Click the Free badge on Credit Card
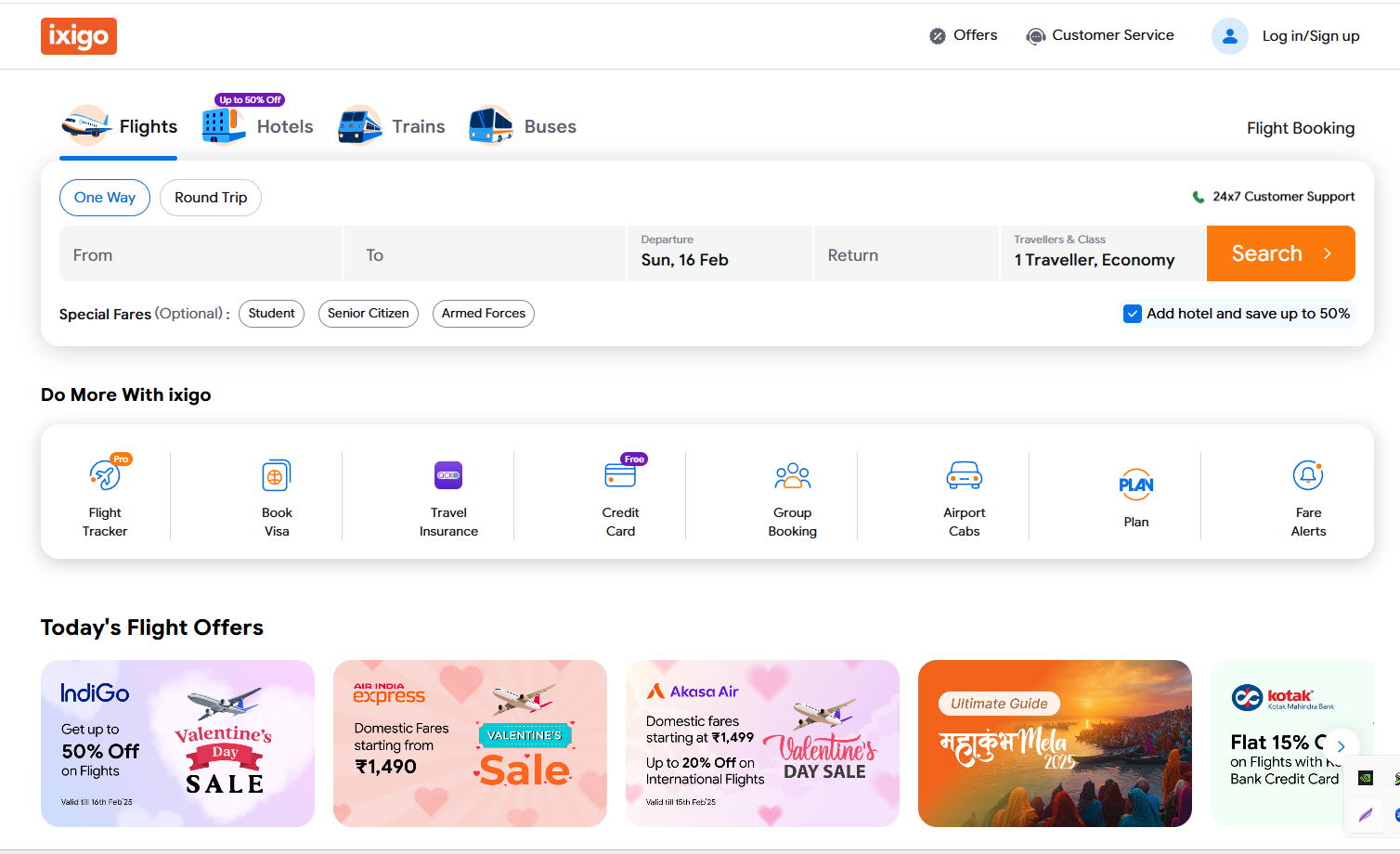This screenshot has height=854, width=1400. point(634,459)
